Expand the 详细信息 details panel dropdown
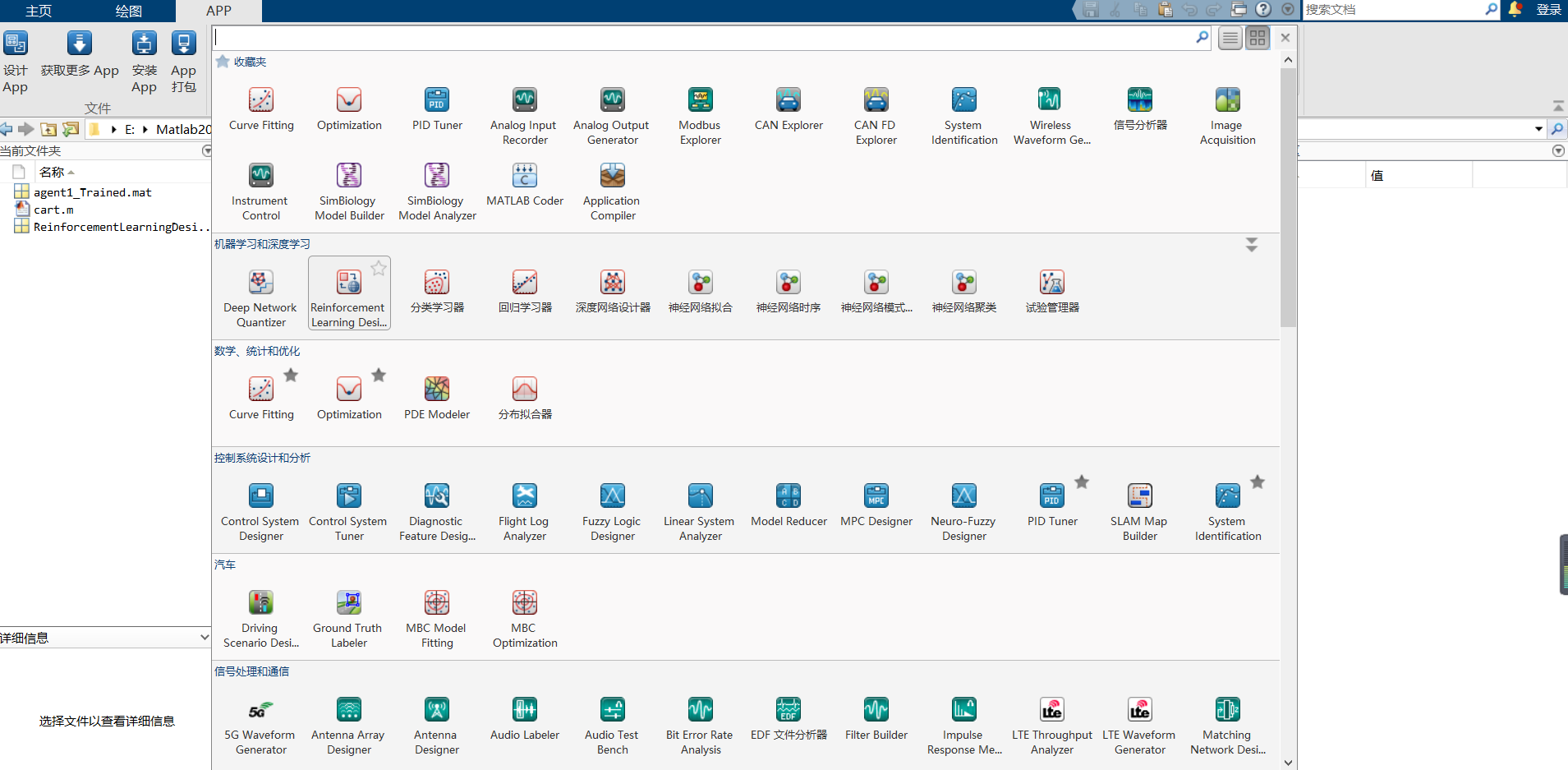Screen dimensions: 1568x770 click(x=205, y=638)
